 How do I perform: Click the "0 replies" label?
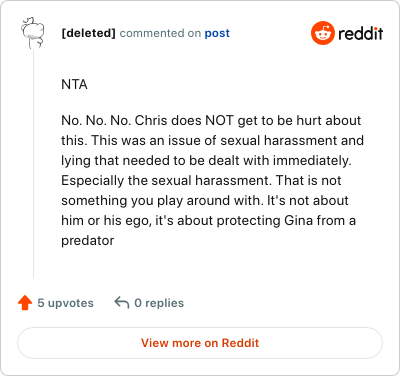(159, 303)
